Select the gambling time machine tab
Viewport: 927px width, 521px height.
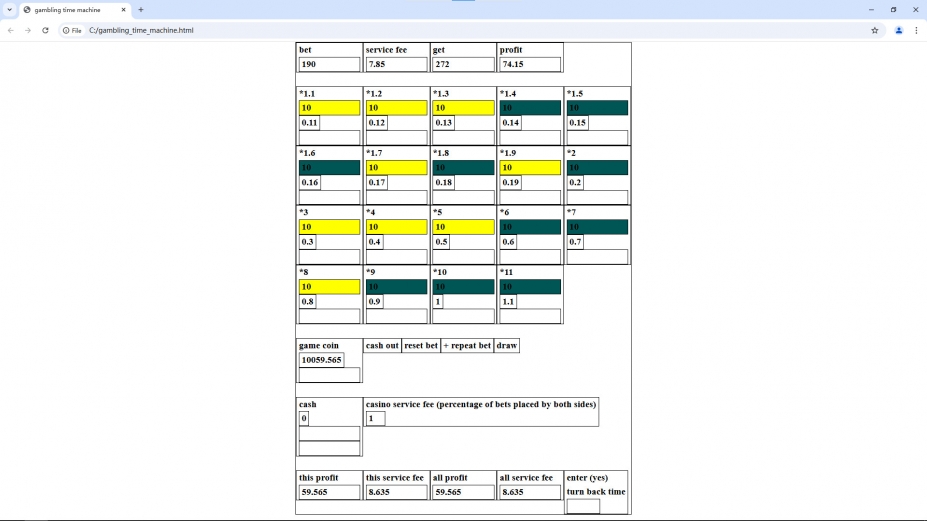pos(70,9)
